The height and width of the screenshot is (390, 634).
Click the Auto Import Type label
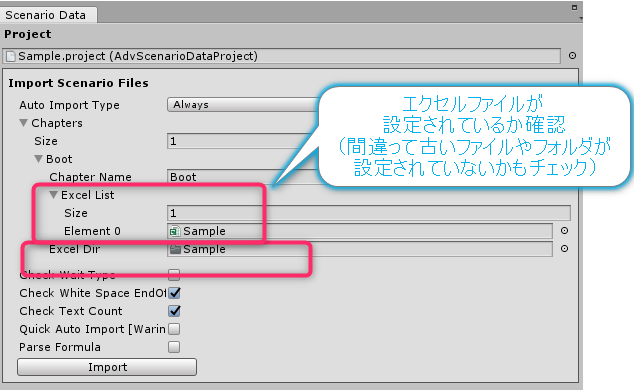pyautogui.click(x=69, y=105)
